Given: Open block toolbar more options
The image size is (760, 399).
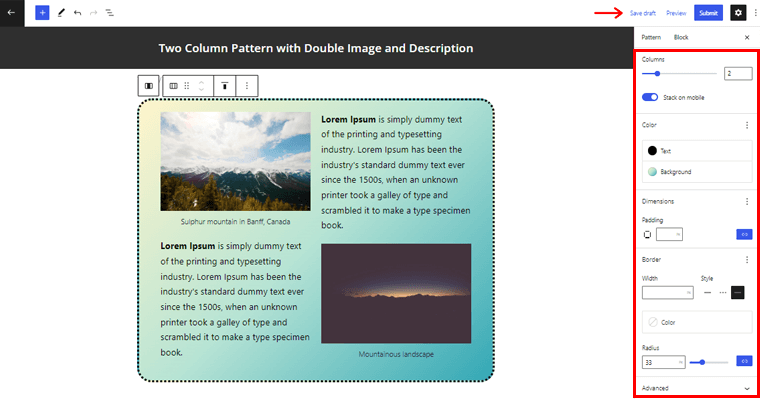Looking at the screenshot, I should [247, 86].
